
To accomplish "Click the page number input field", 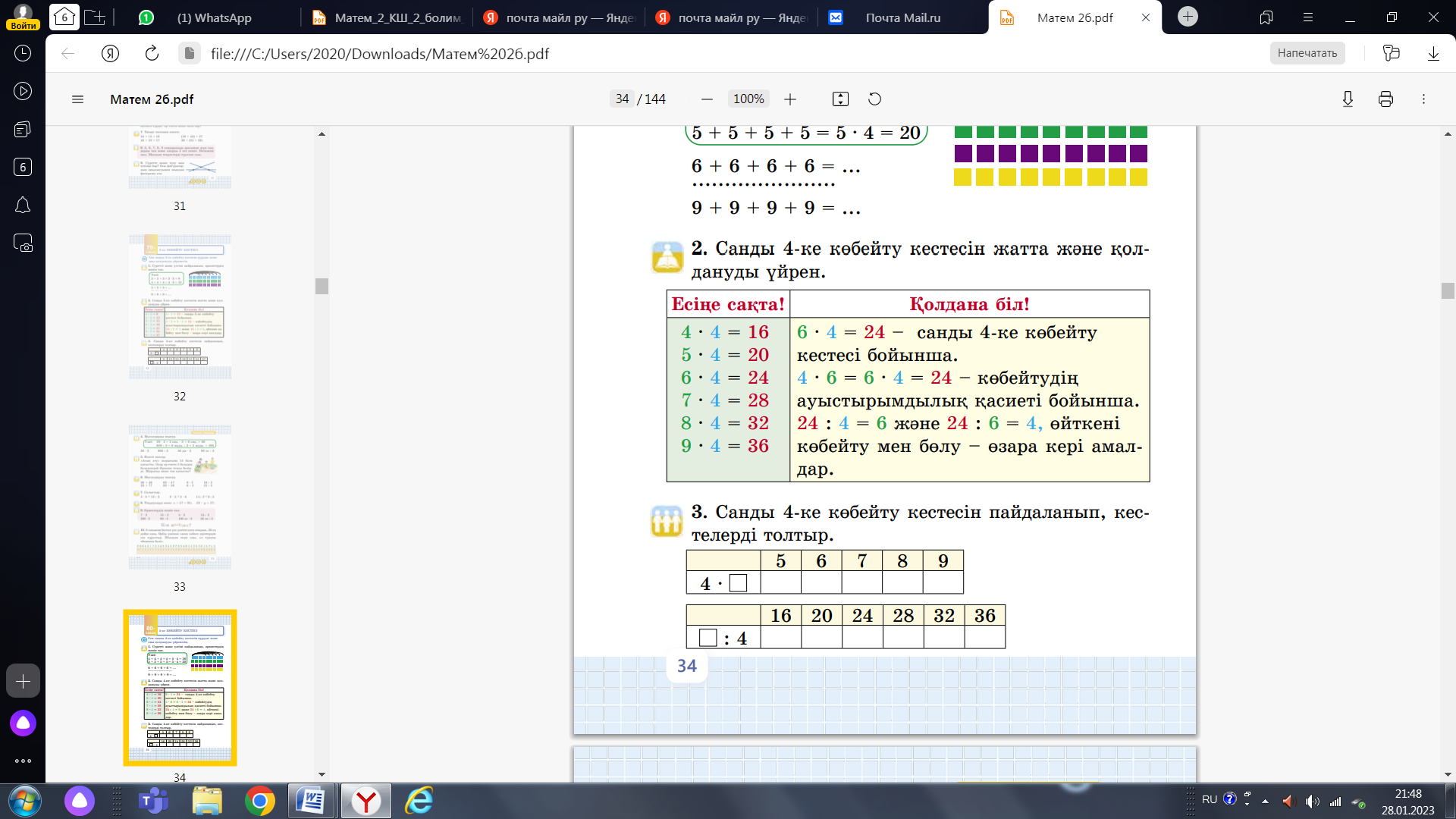I will (x=622, y=99).
